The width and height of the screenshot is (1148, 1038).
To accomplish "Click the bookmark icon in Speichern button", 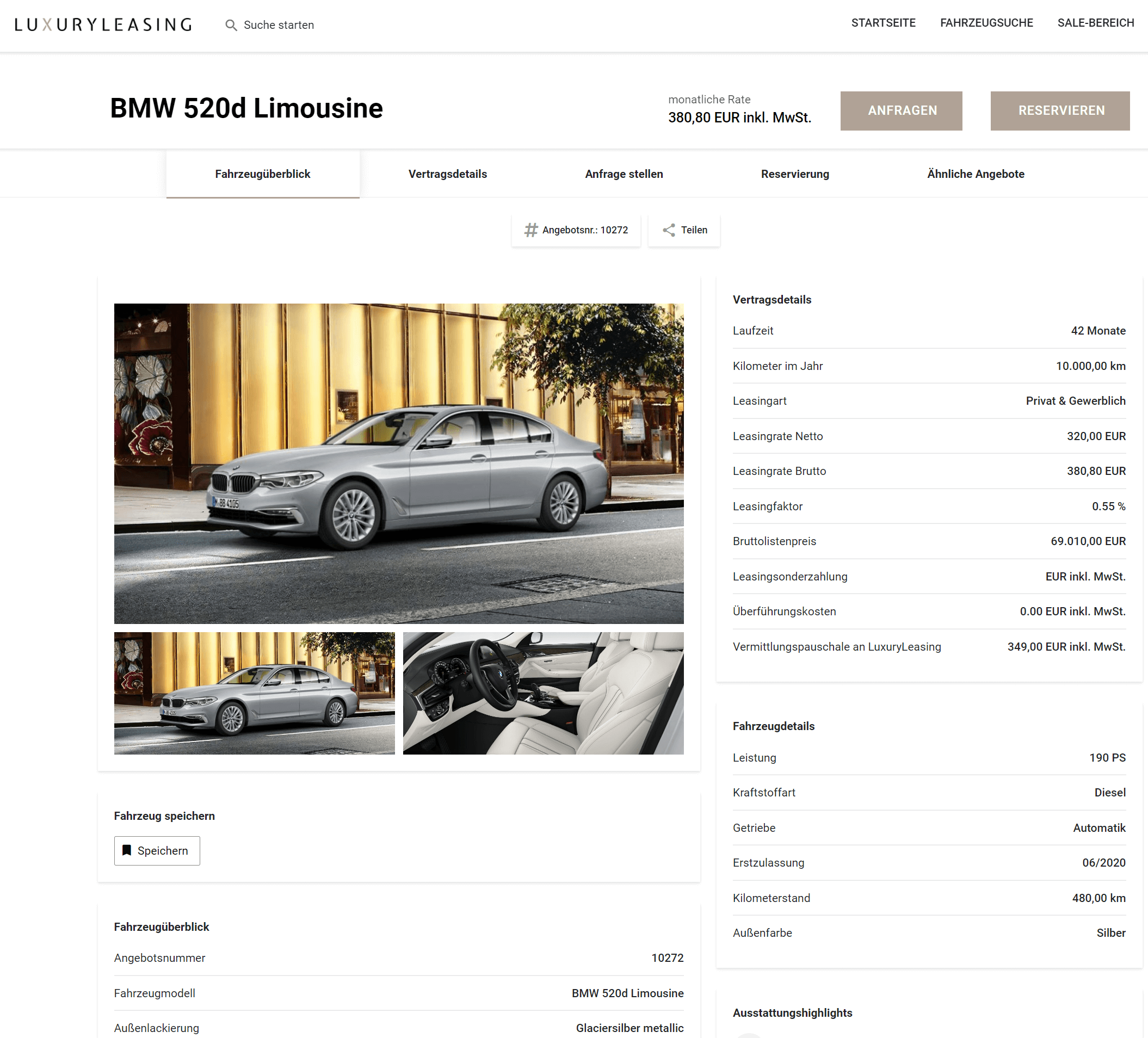I will [x=127, y=850].
